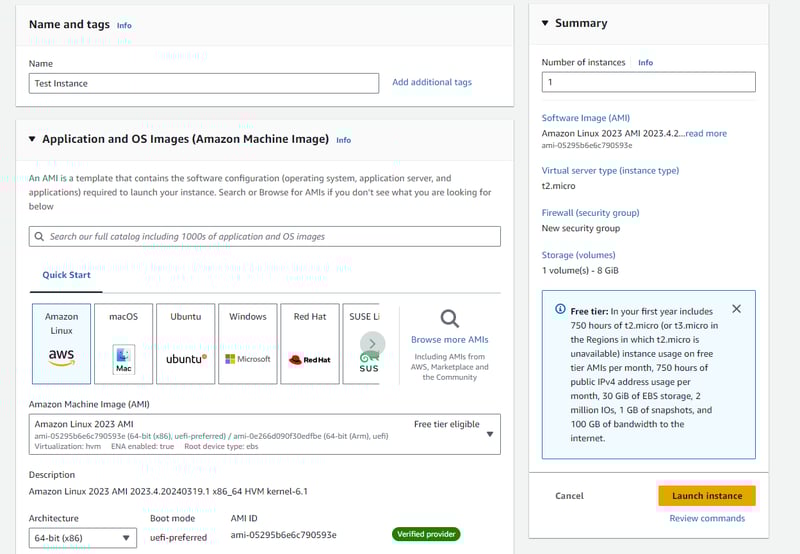This screenshot has width=800, height=554.
Task: Select the SUSE Linux AMI tile
Action: (x=361, y=343)
